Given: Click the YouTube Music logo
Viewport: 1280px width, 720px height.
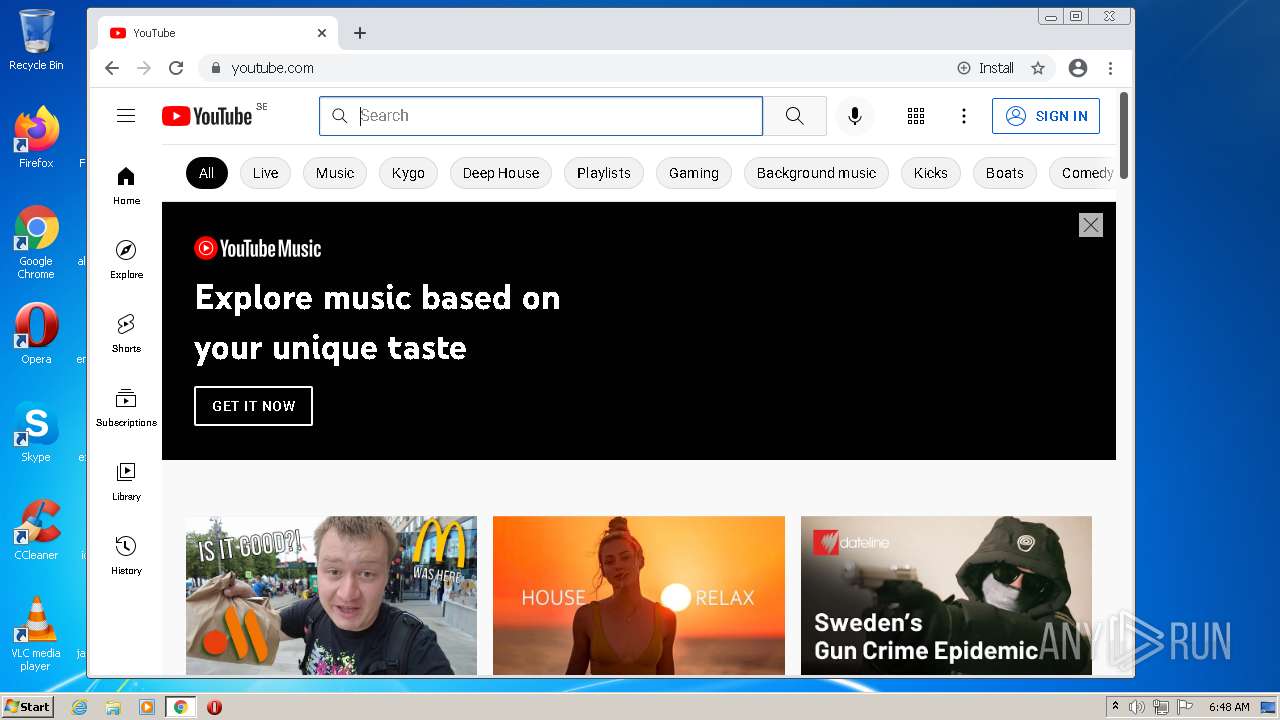Looking at the screenshot, I should [258, 248].
